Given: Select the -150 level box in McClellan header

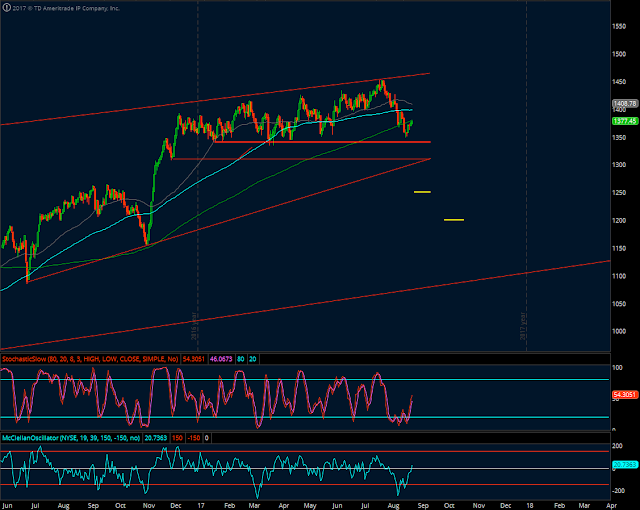Looking at the screenshot, I should [x=193, y=438].
